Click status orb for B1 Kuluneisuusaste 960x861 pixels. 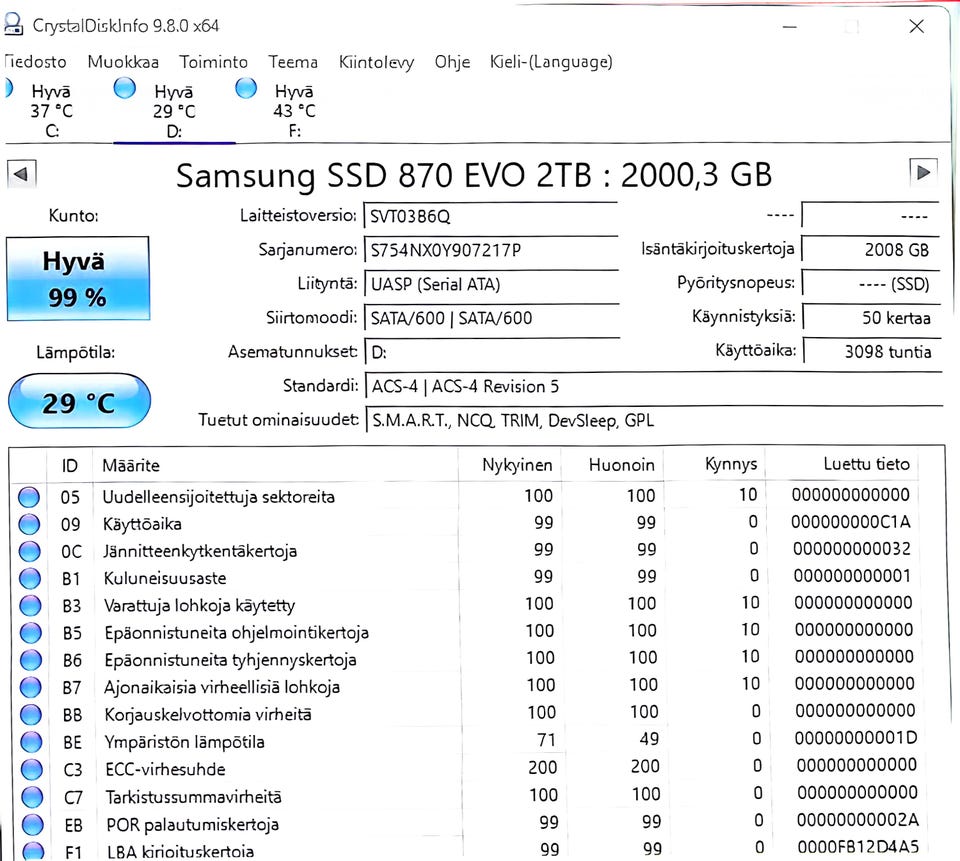click(30, 578)
